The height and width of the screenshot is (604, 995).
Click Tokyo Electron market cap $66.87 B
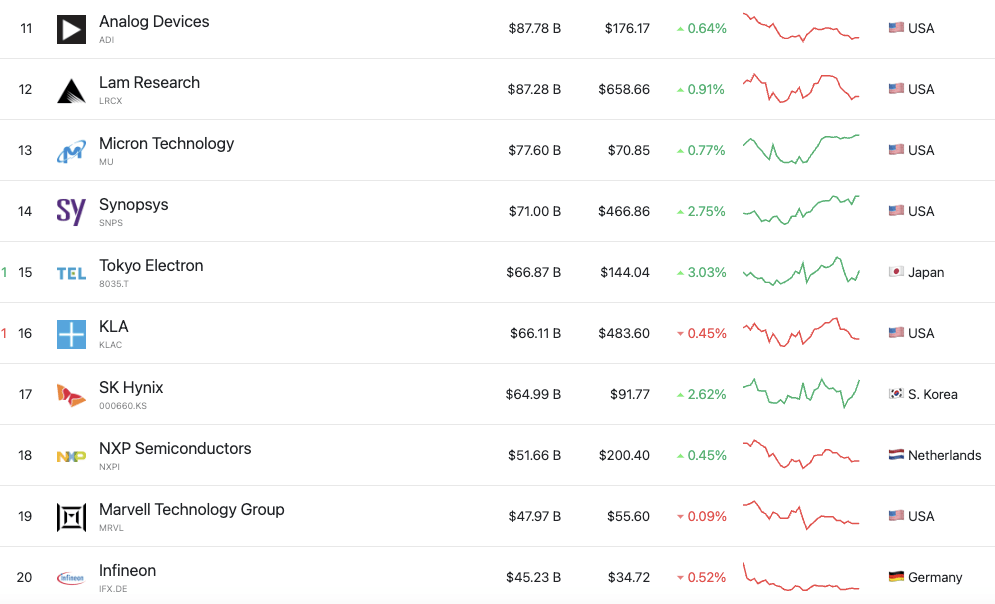[x=534, y=272]
